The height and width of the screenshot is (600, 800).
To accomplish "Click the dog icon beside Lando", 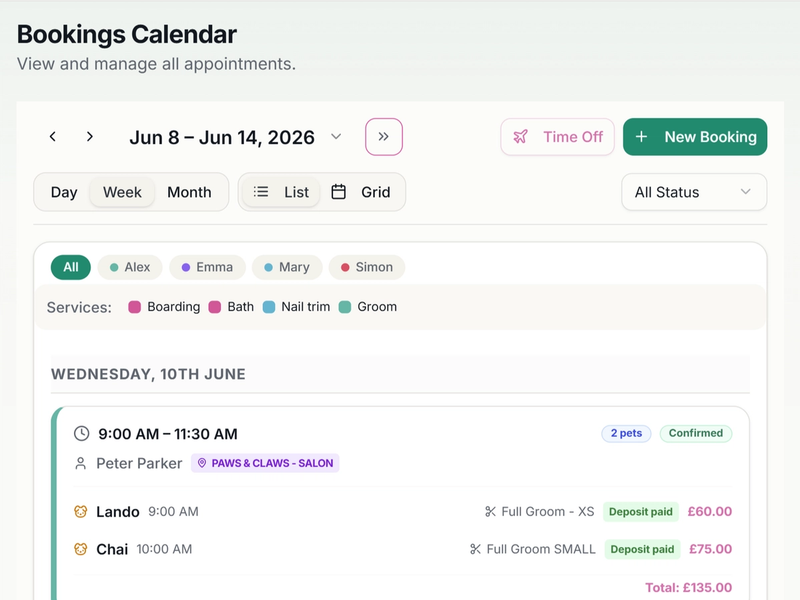I will [81, 511].
